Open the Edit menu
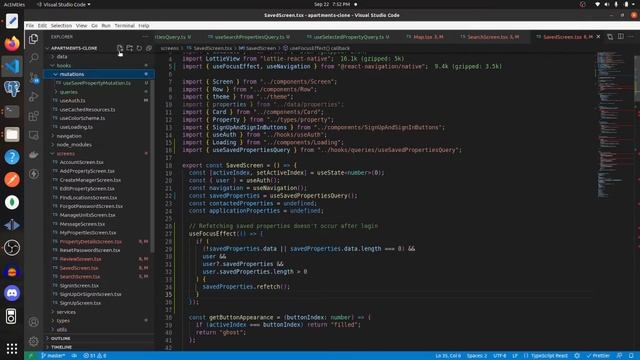Image resolution: width=640 pixels, height=360 pixels. point(42,25)
